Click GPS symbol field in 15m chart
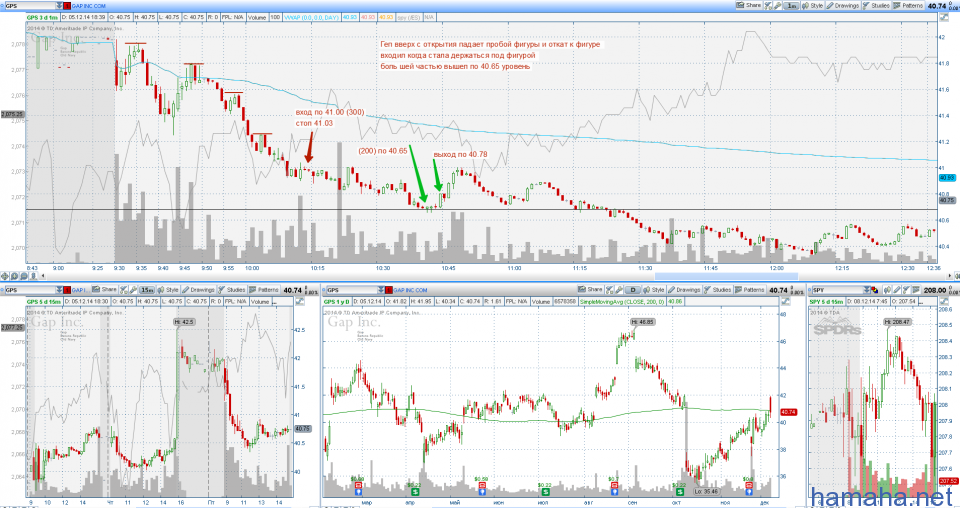960x508 pixels. tap(30, 290)
